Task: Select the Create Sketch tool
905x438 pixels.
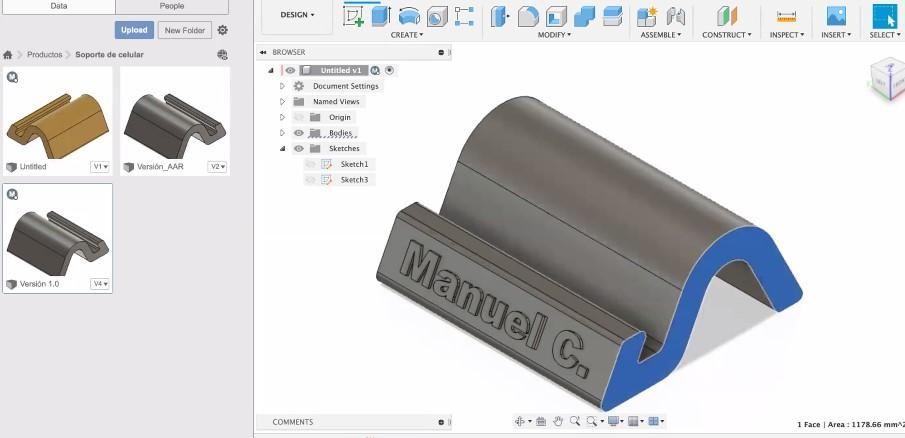Action: pyautogui.click(x=353, y=16)
